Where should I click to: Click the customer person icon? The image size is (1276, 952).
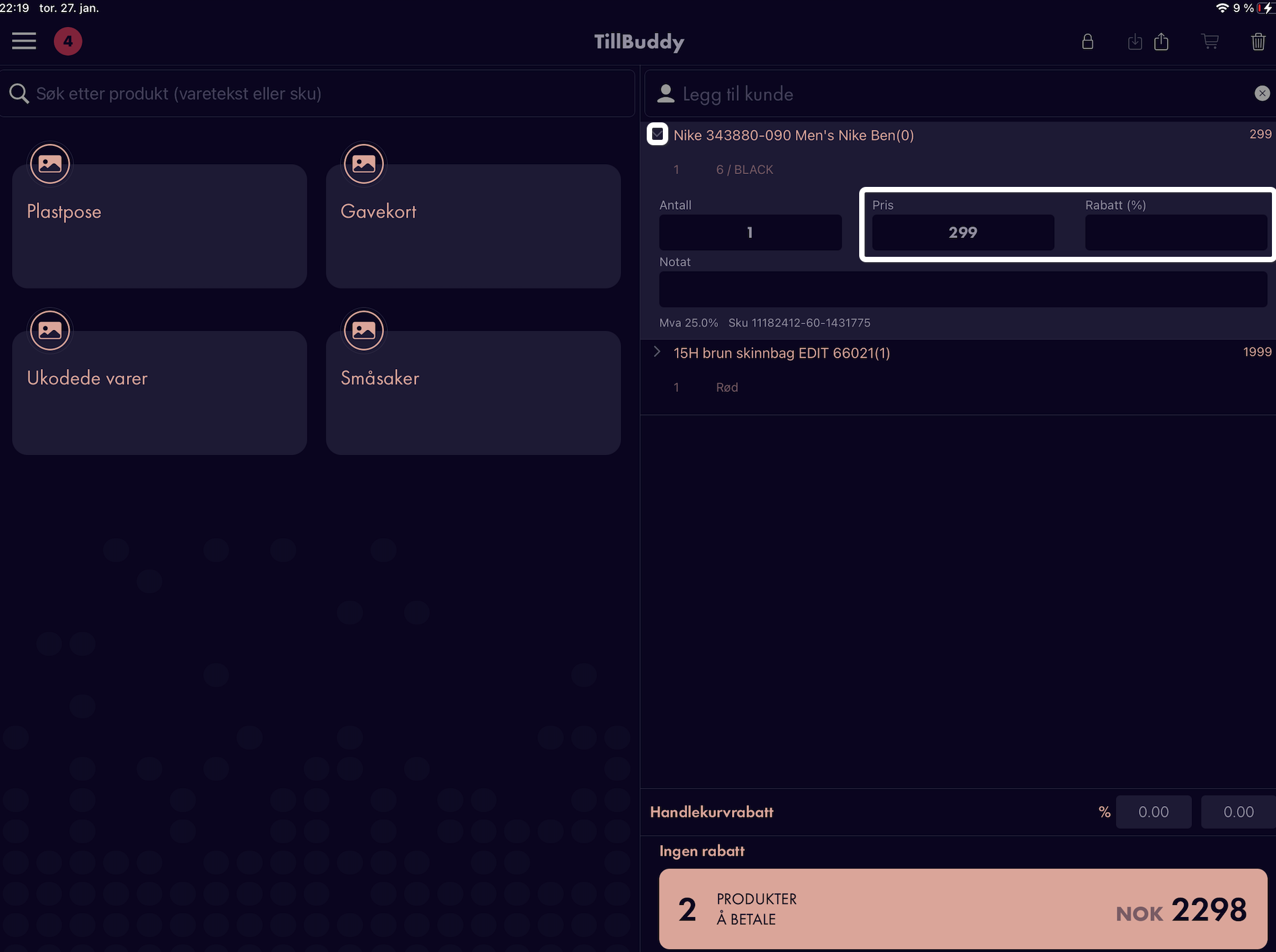666,93
